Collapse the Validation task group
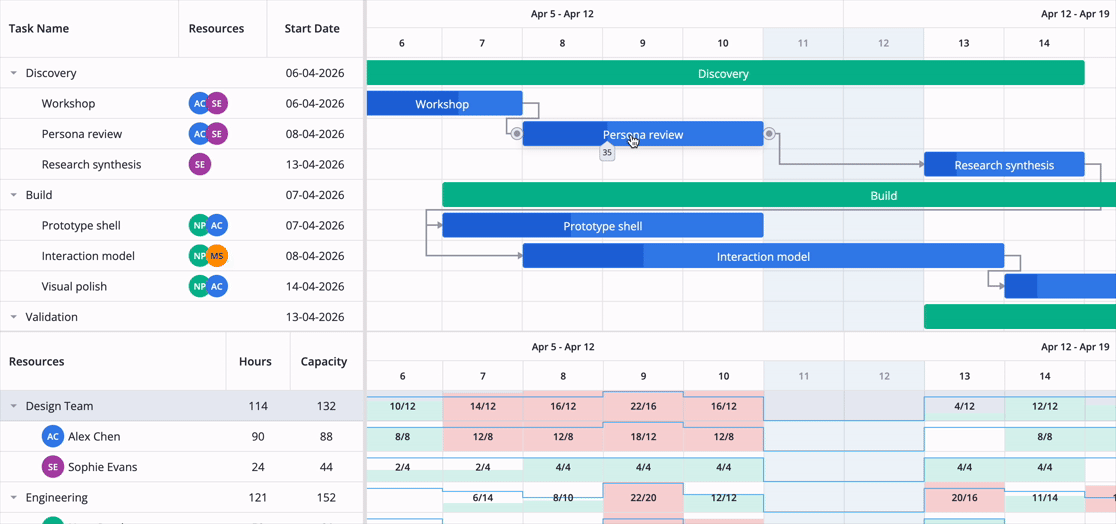Image resolution: width=1116 pixels, height=524 pixels. pos(14,317)
